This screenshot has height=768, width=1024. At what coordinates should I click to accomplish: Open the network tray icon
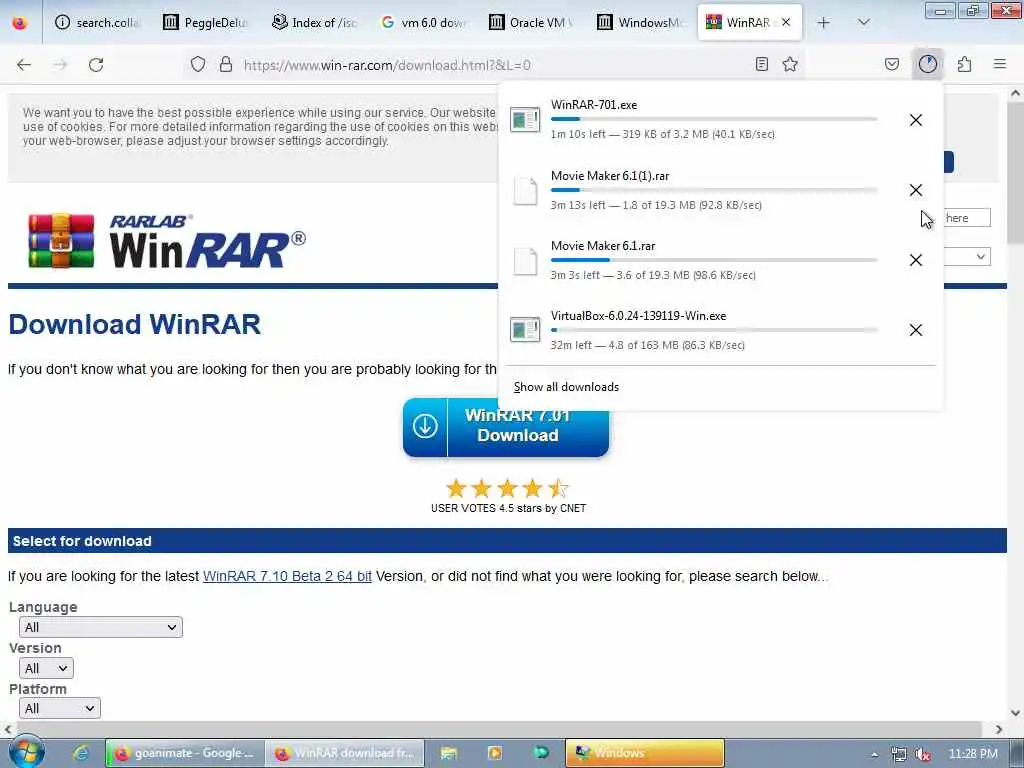pyautogui.click(x=899, y=754)
